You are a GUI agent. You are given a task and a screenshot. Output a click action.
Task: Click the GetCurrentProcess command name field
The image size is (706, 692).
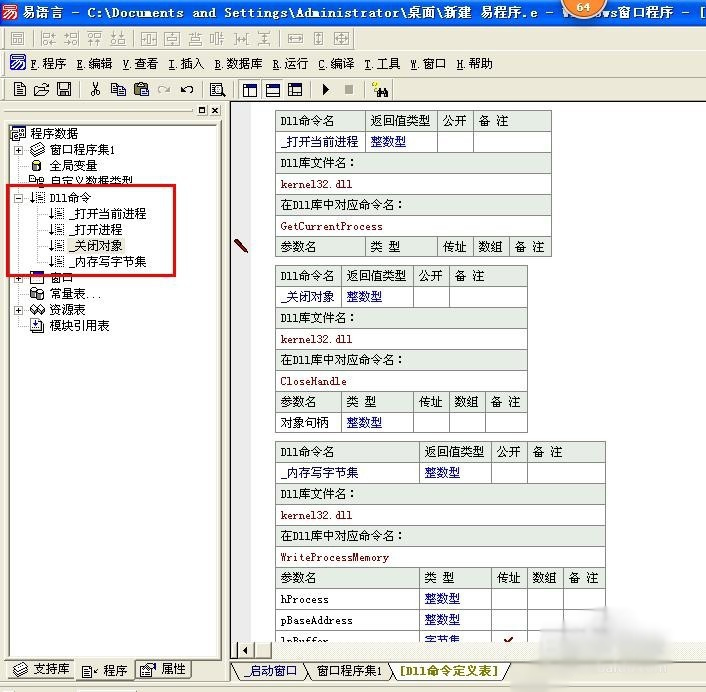click(x=413, y=226)
